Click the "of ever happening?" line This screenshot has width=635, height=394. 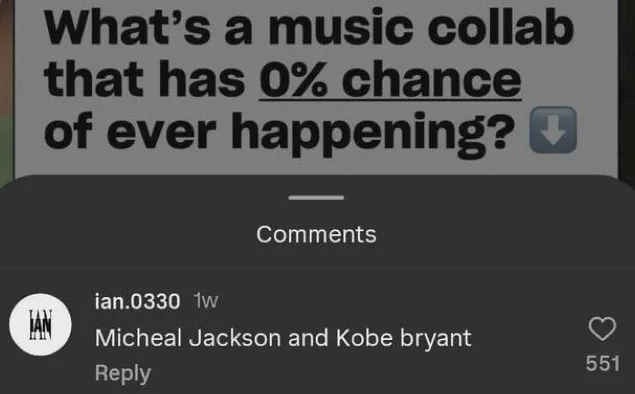279,132
